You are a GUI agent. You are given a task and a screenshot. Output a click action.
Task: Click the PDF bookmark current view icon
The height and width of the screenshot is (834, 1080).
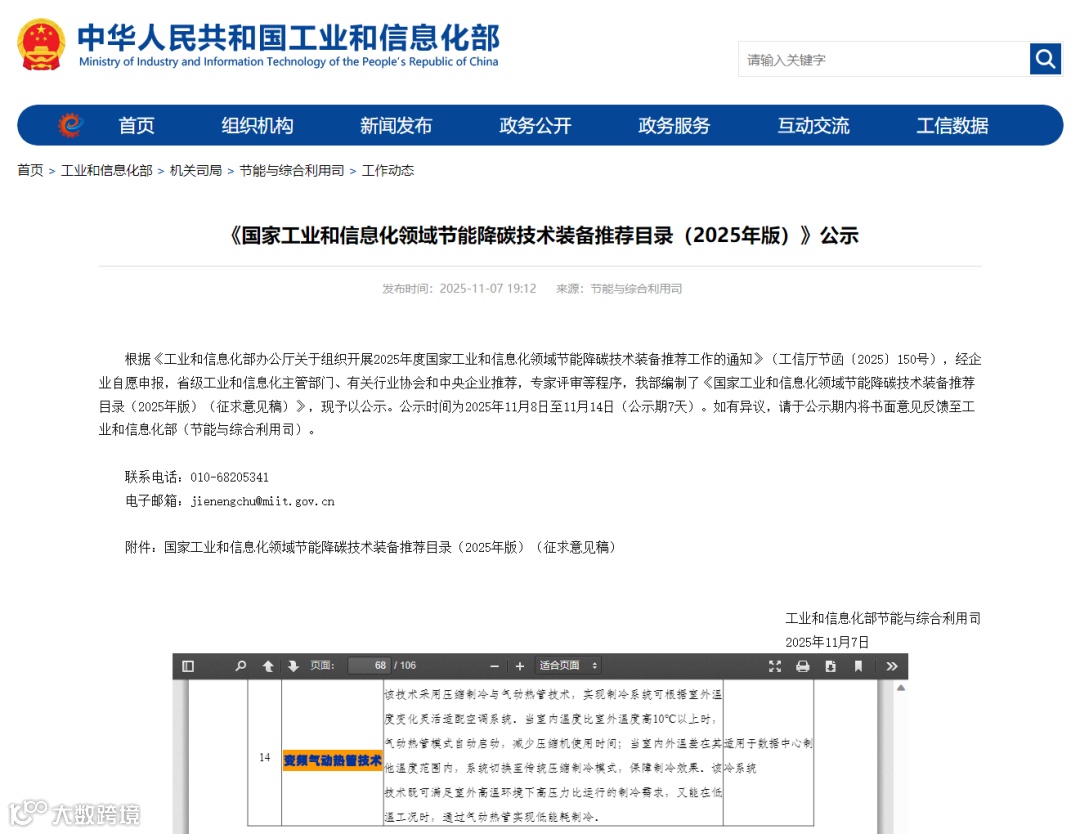(858, 666)
